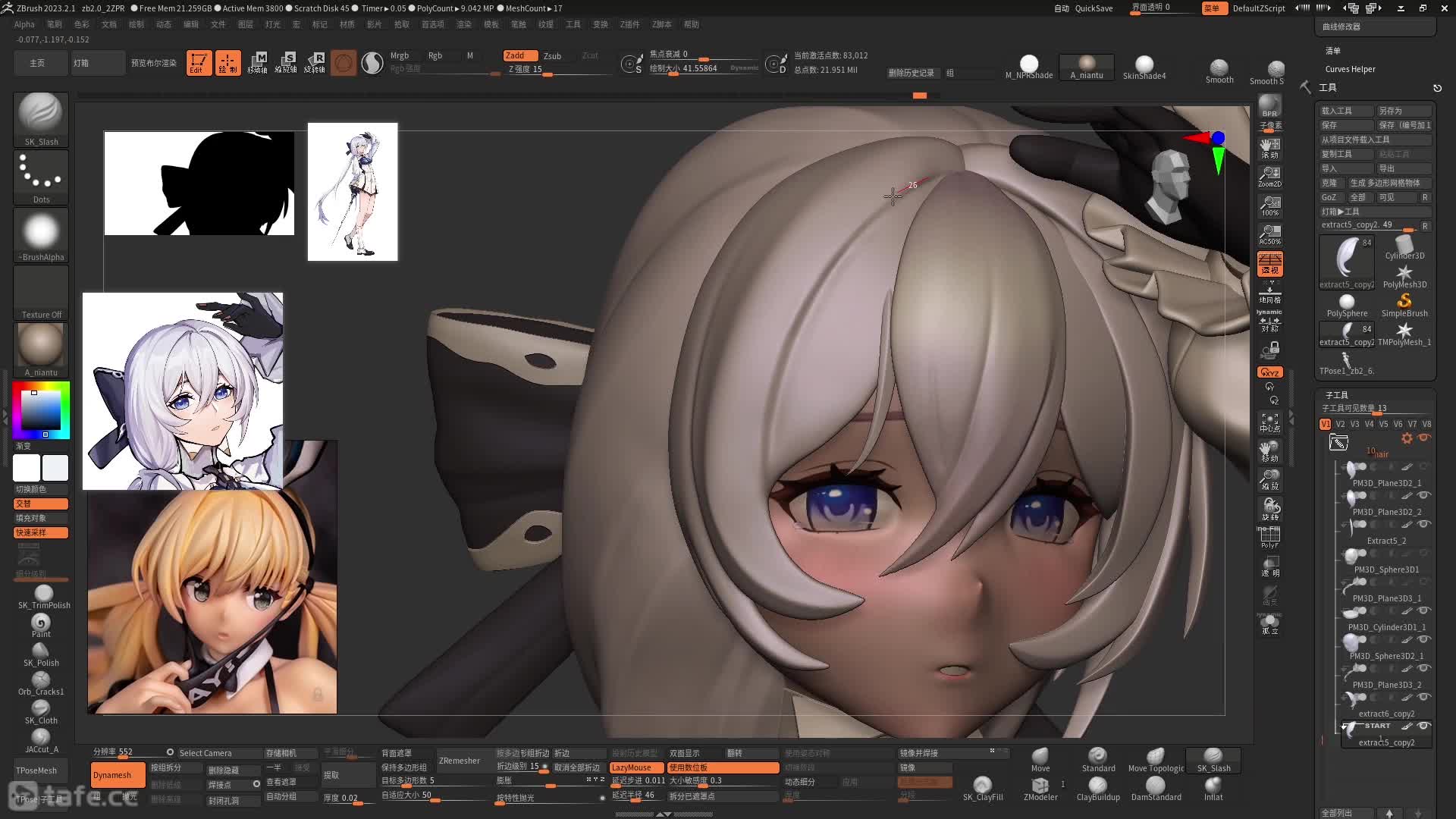
Task: Select the Inflat brush
Action: click(x=1213, y=789)
